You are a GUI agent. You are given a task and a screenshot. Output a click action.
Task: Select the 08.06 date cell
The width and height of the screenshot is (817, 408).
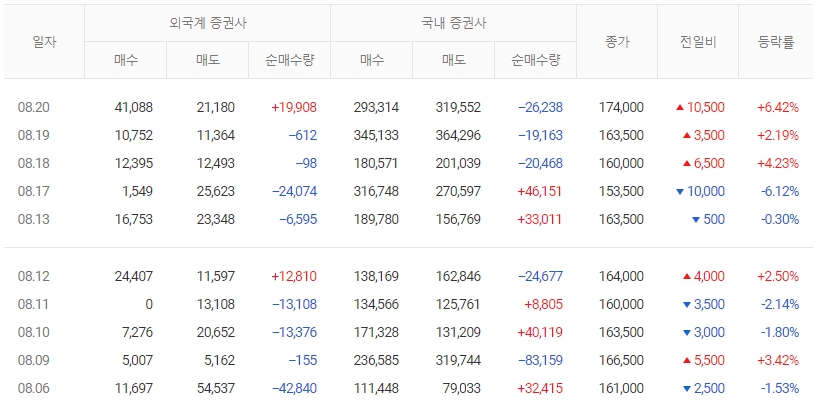(33, 388)
